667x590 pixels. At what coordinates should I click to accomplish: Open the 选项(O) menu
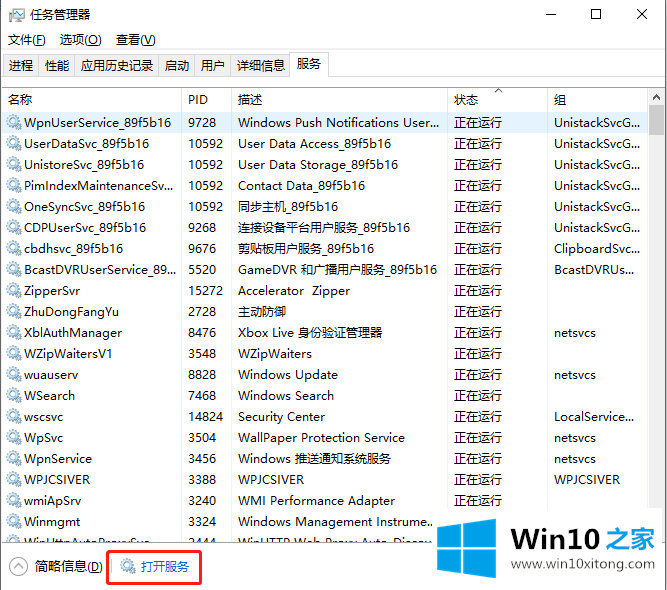pos(80,40)
